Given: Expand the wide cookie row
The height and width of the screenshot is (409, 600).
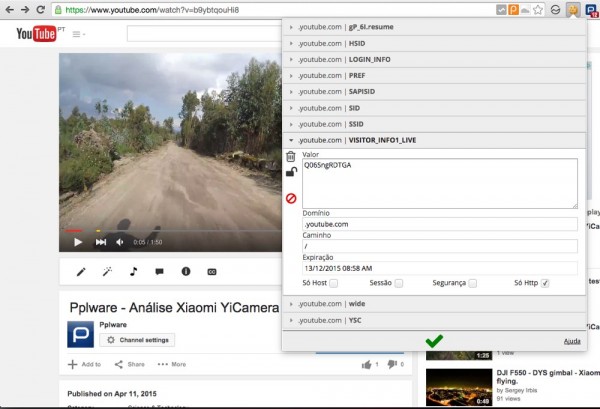Looking at the screenshot, I should [x=434, y=304].
